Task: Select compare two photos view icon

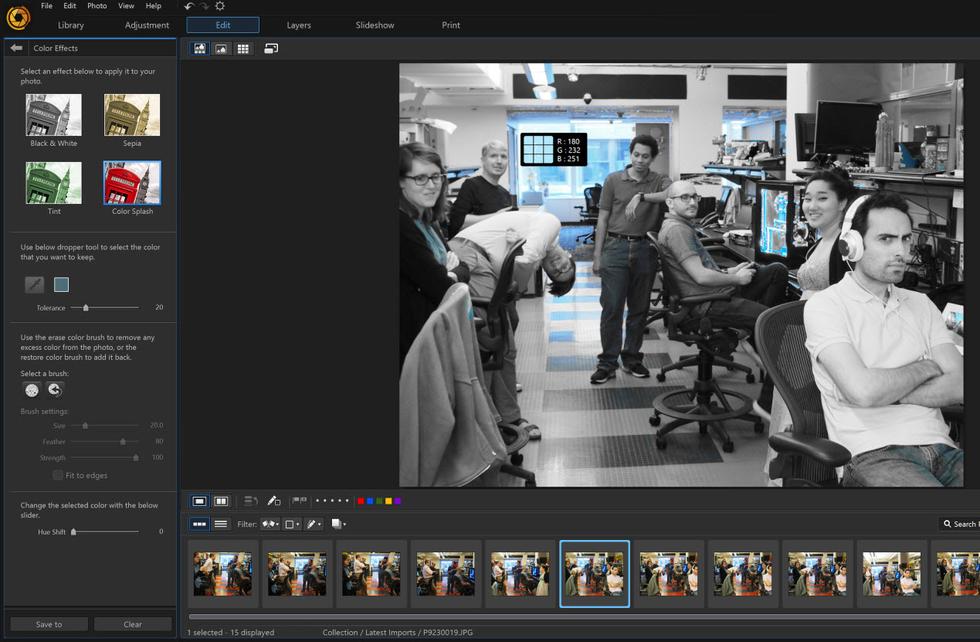Action: click(x=221, y=501)
